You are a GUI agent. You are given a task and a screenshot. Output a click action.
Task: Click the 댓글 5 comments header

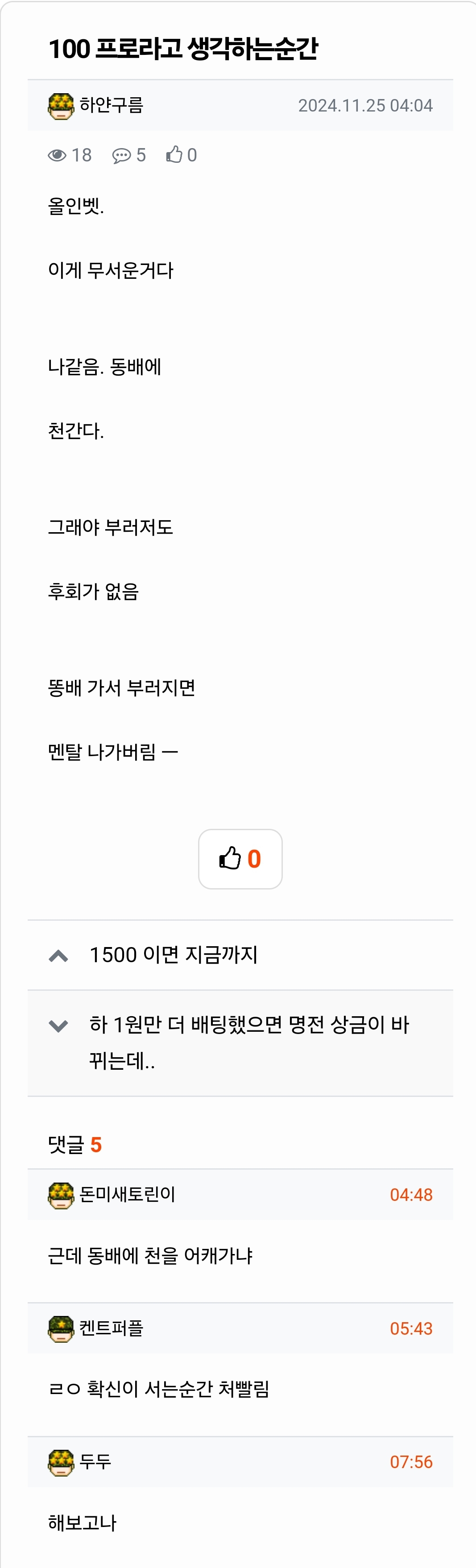click(x=75, y=1145)
